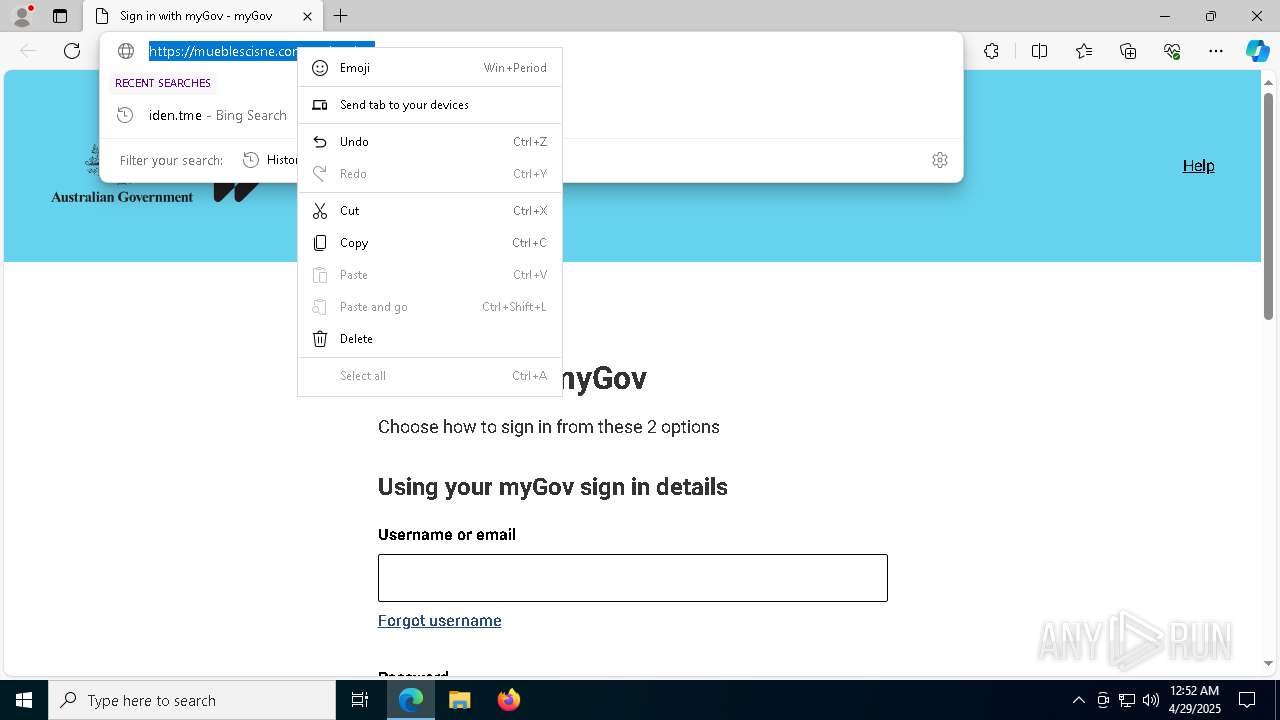Click the volume speaker tray icon
This screenshot has width=1280, height=720.
coord(1151,700)
